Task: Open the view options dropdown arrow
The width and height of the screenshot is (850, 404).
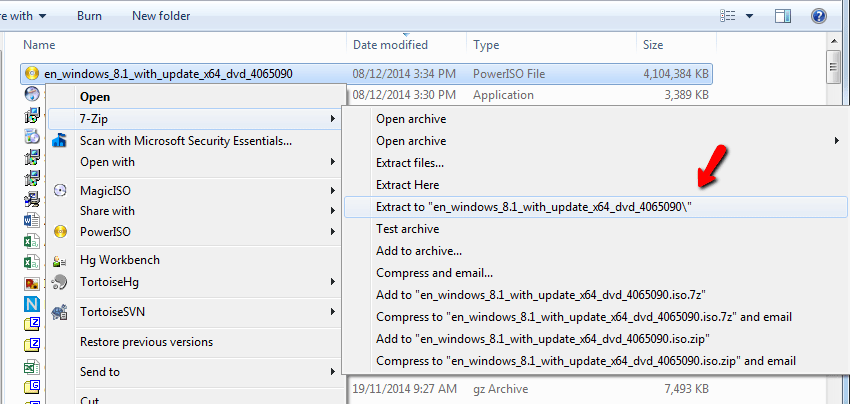Action: 749,16
